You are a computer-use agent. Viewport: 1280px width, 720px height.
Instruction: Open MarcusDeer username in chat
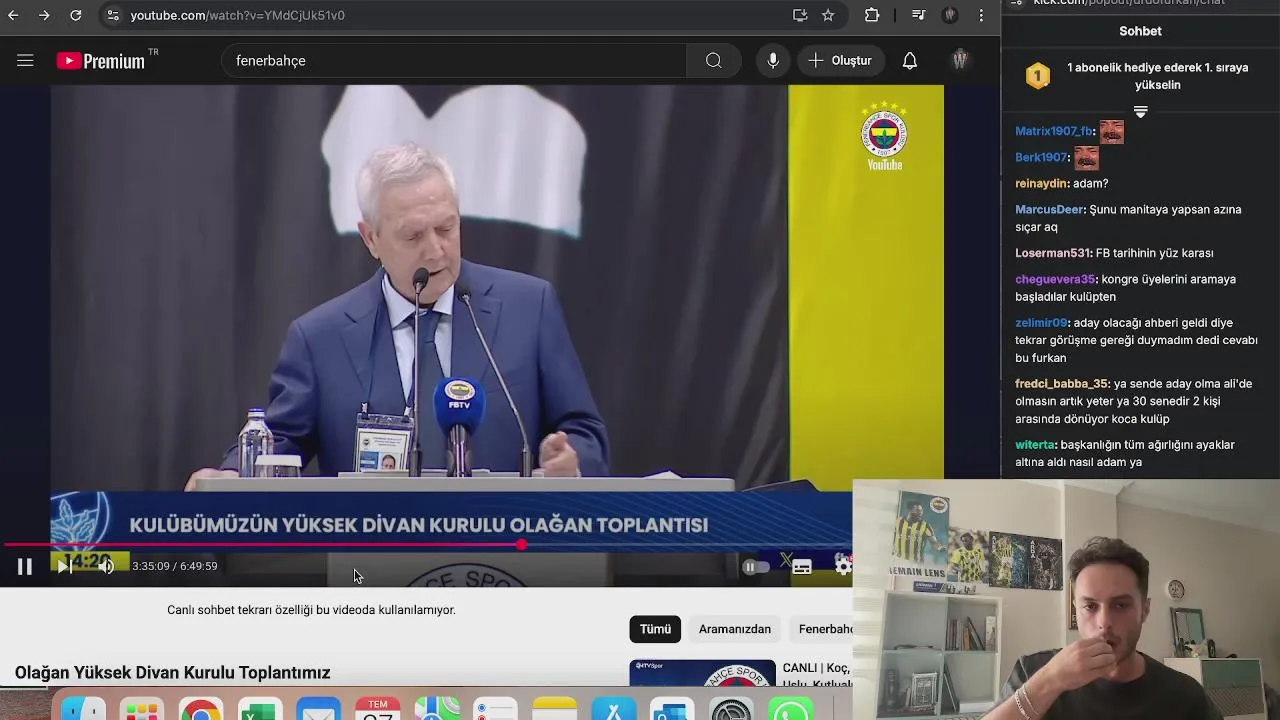1049,210
